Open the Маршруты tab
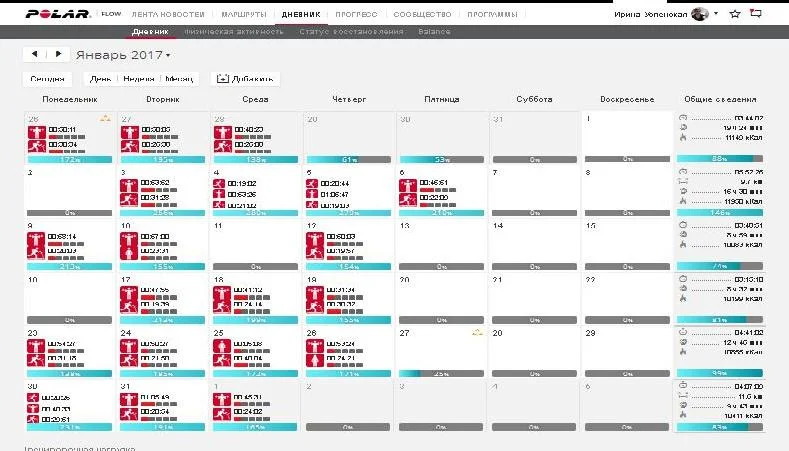Screen dimensions: 789x451 coord(244,14)
